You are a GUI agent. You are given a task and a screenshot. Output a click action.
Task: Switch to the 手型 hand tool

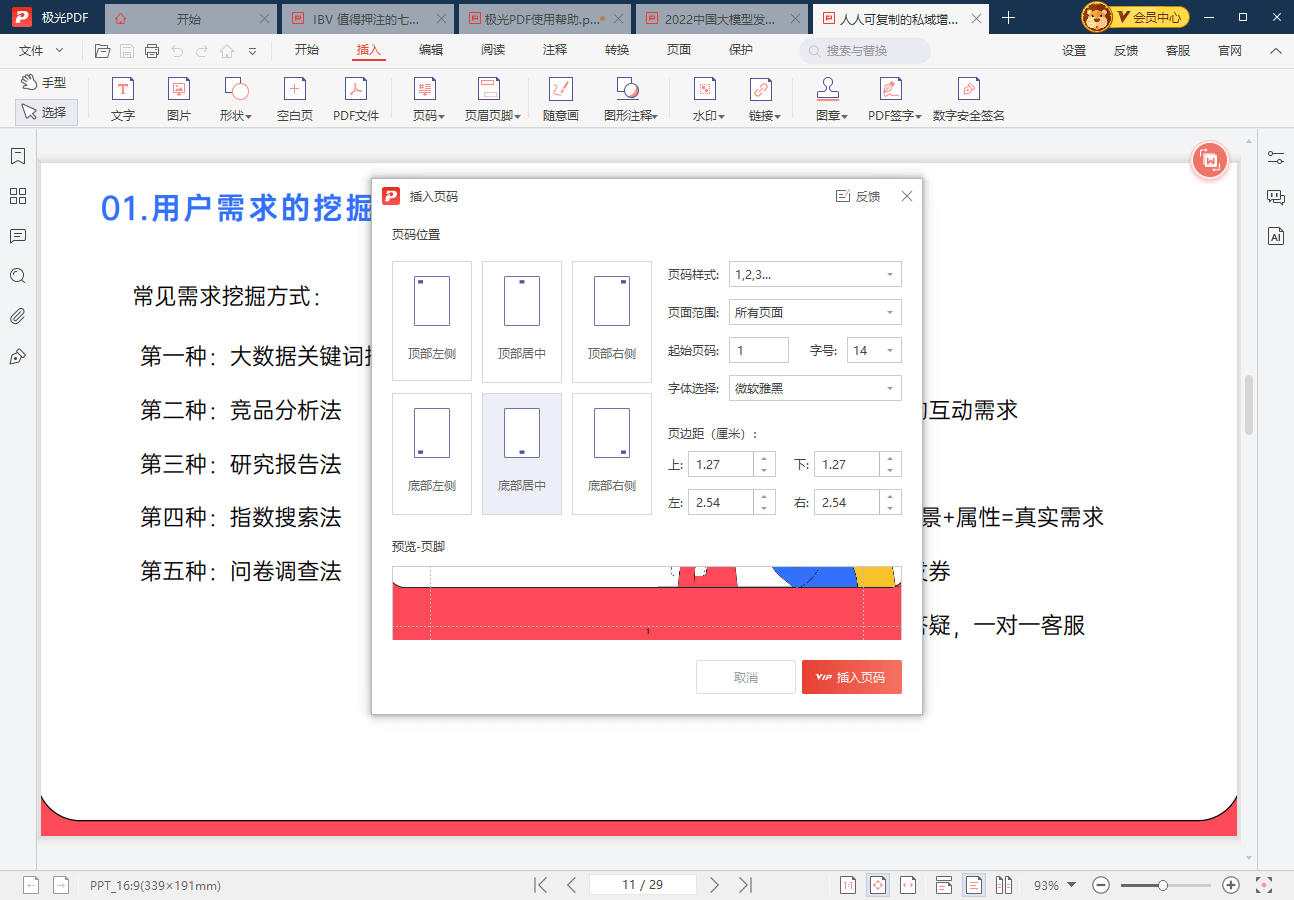44,82
